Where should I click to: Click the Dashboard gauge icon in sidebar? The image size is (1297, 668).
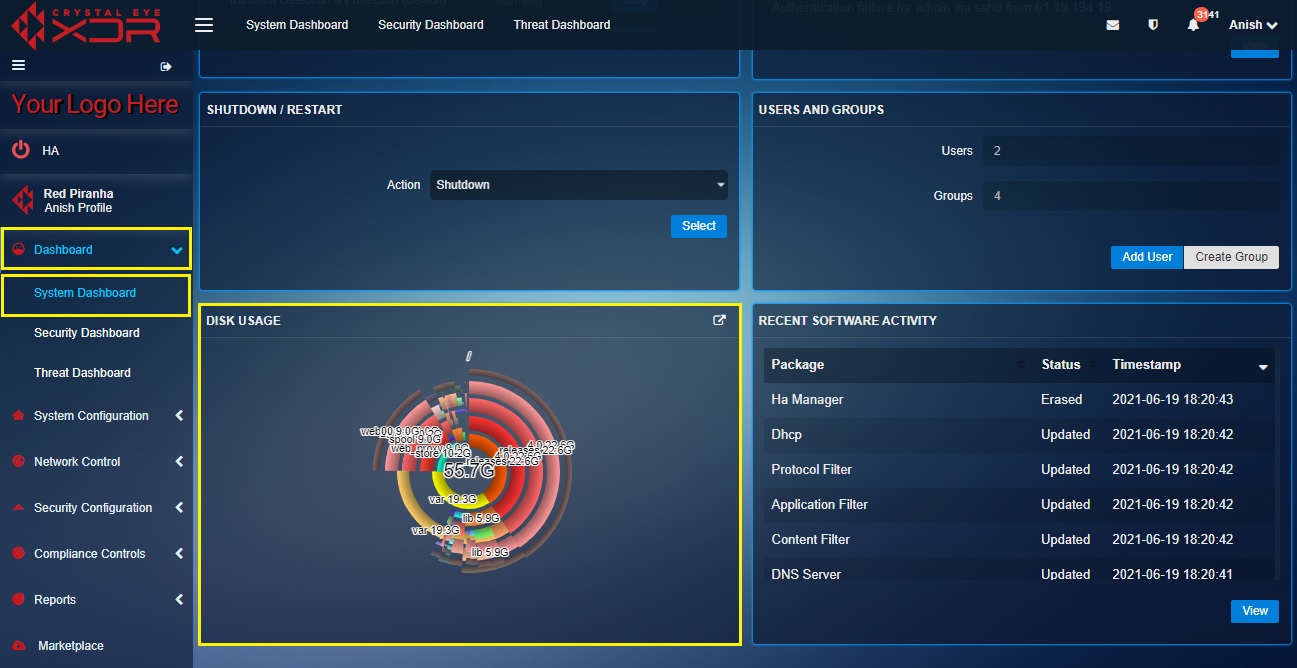click(19, 250)
